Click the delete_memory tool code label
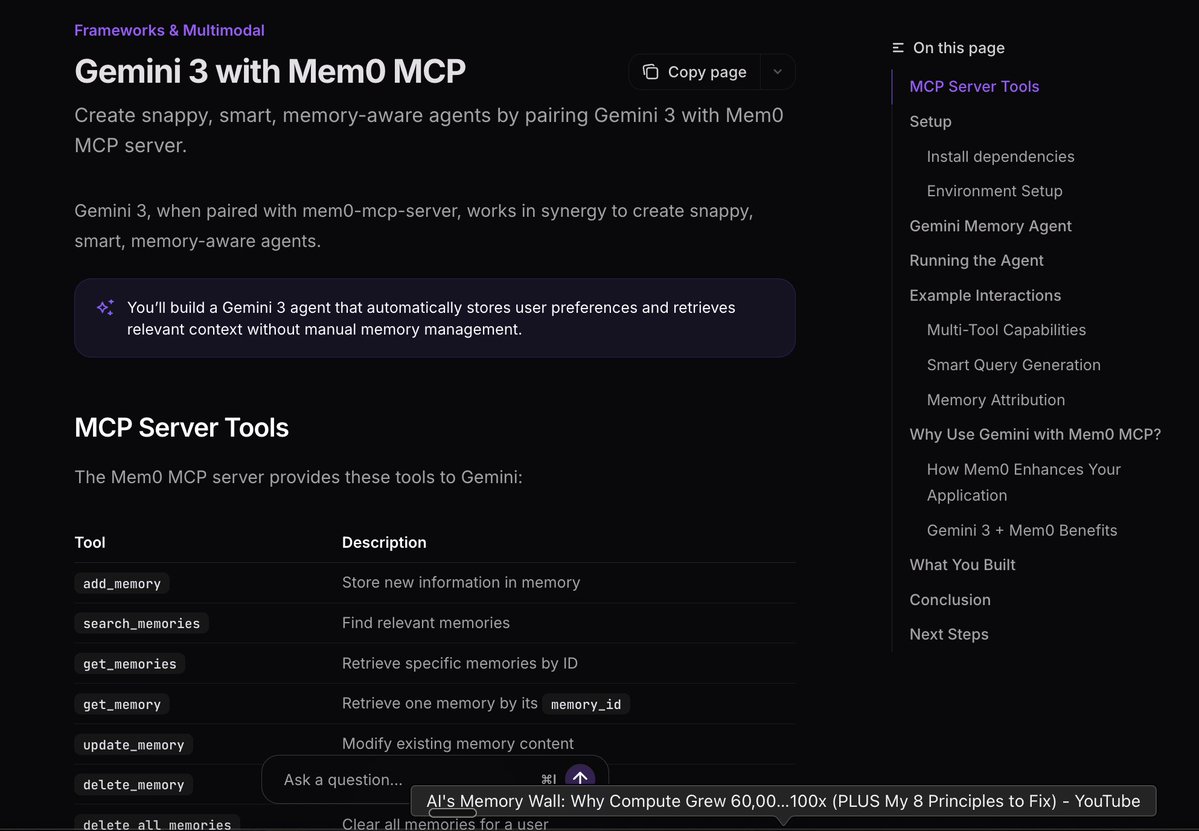The height and width of the screenshot is (831, 1199). 133,784
